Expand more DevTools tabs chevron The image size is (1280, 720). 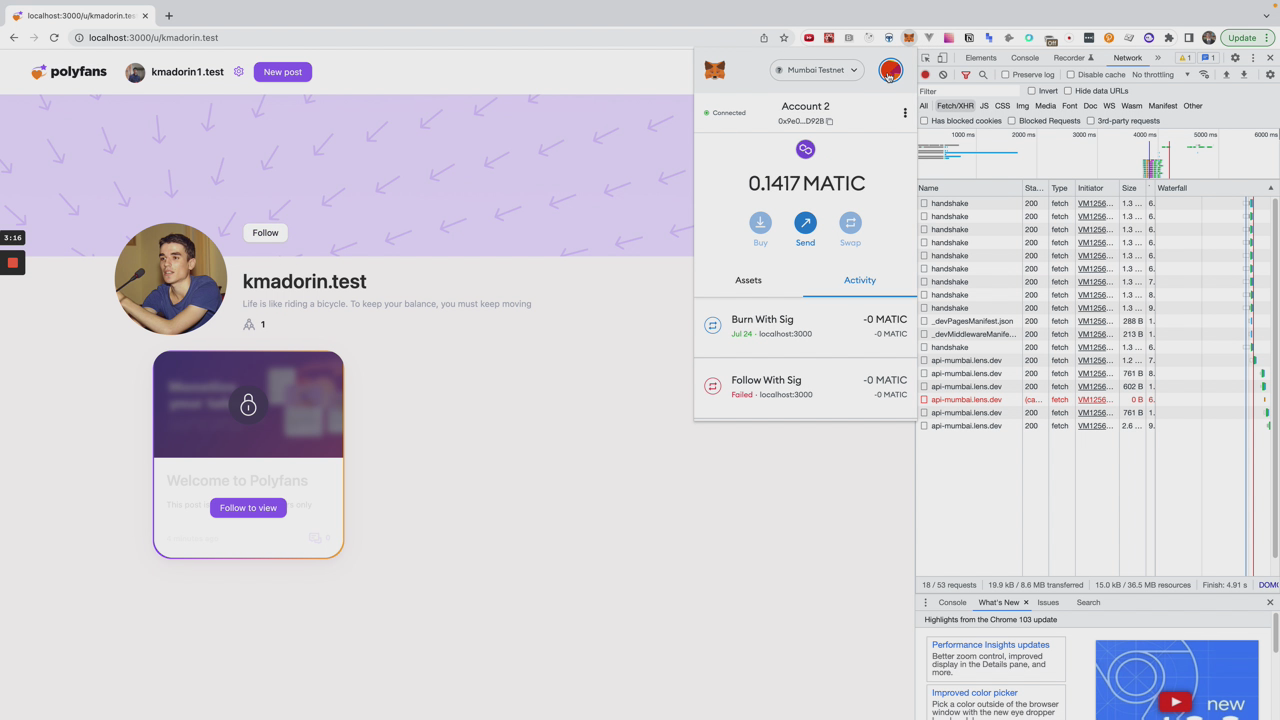[1158, 58]
